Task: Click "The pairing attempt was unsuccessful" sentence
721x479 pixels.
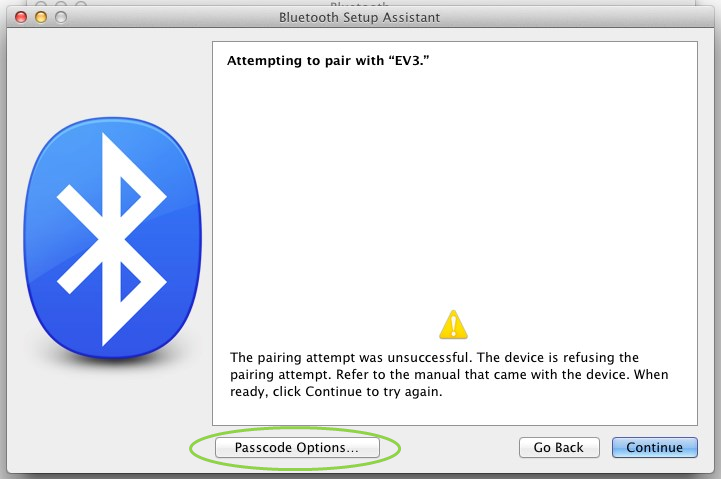Action: (x=359, y=357)
